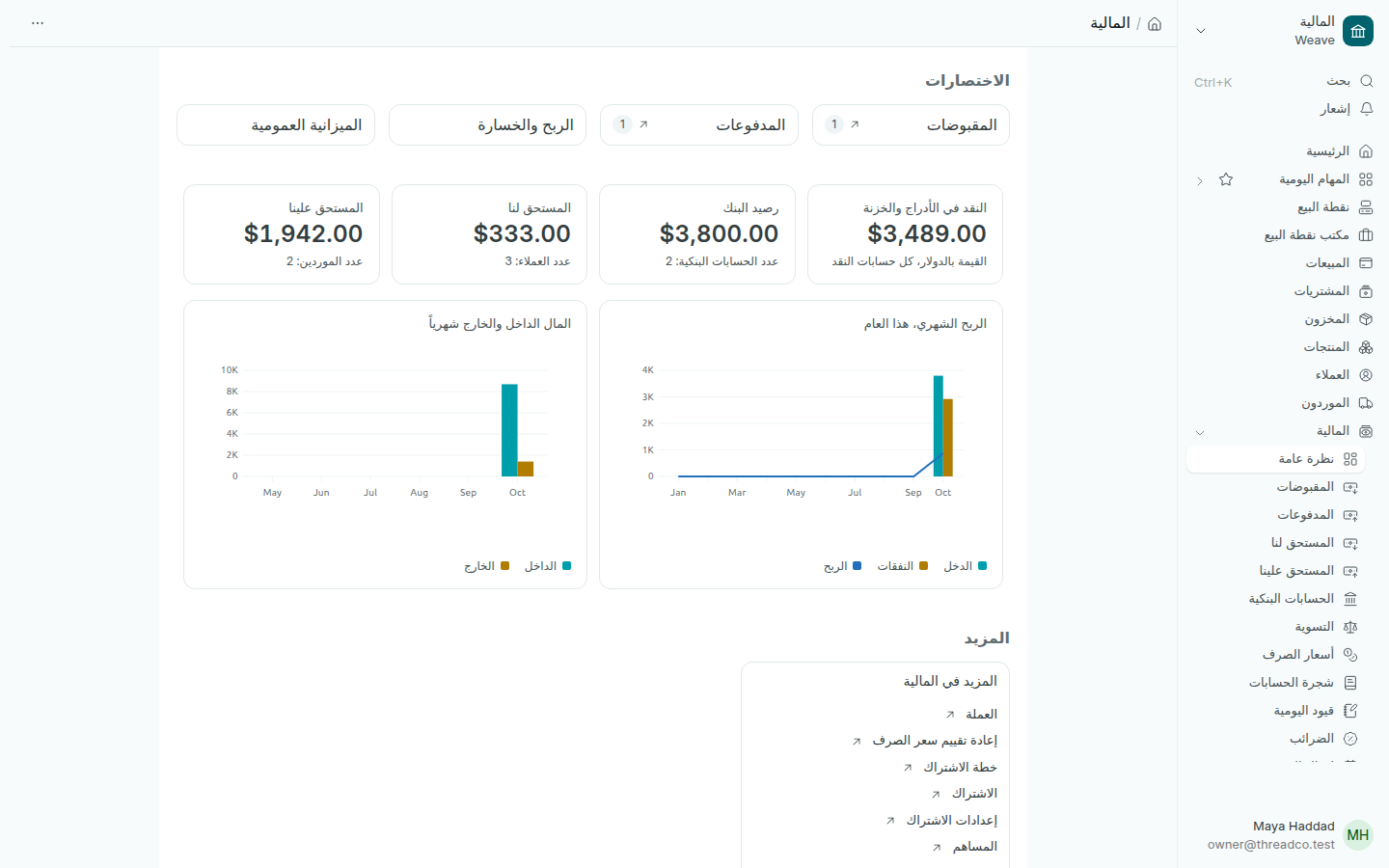Click the الموردون truck icon
This screenshot has width=1389, height=868.
(x=1366, y=403)
